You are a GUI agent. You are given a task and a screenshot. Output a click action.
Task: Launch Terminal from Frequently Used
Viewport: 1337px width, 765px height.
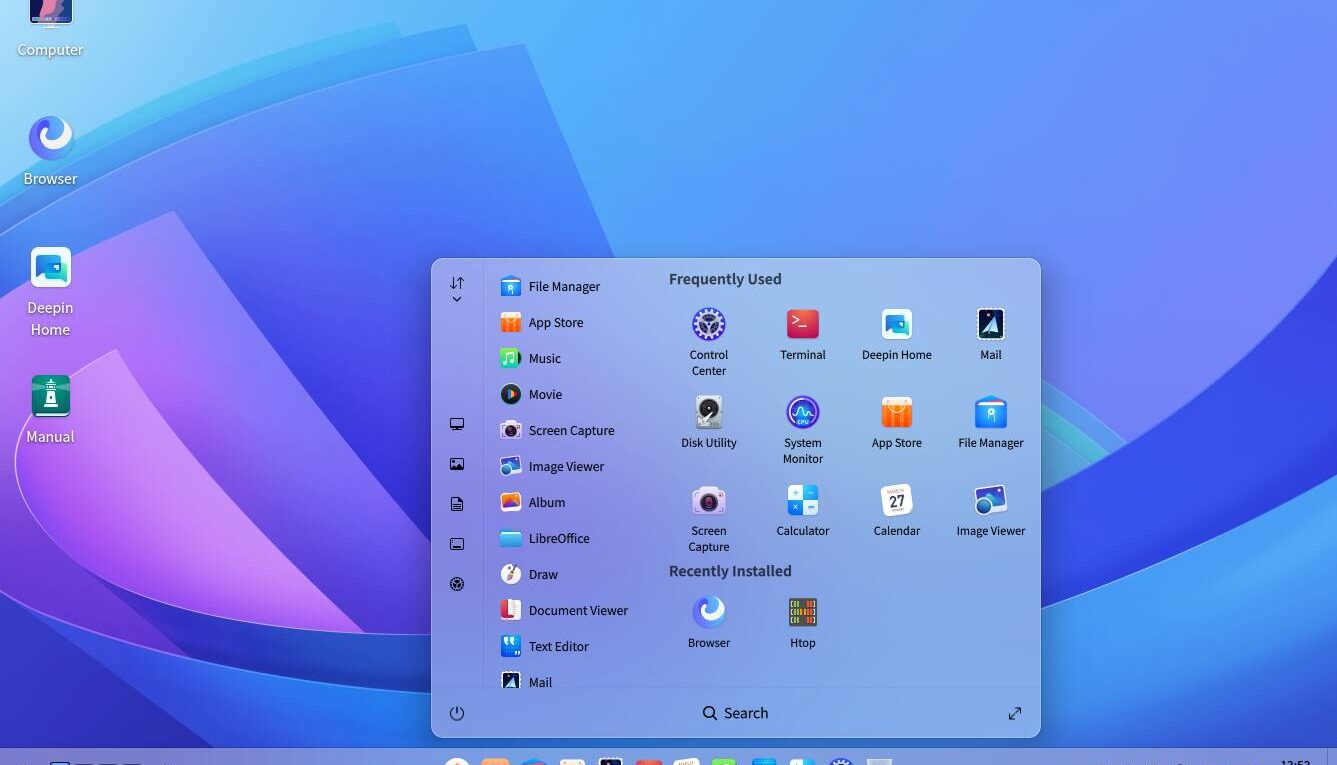click(803, 333)
